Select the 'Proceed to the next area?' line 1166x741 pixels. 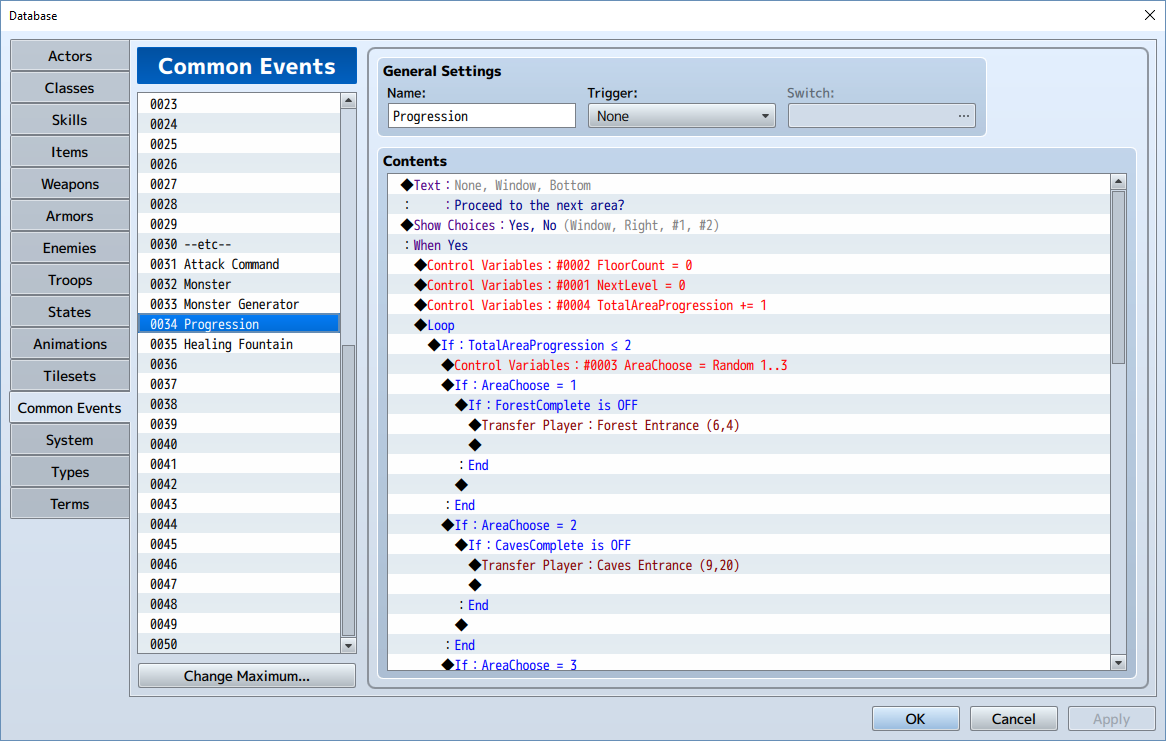(x=749, y=205)
